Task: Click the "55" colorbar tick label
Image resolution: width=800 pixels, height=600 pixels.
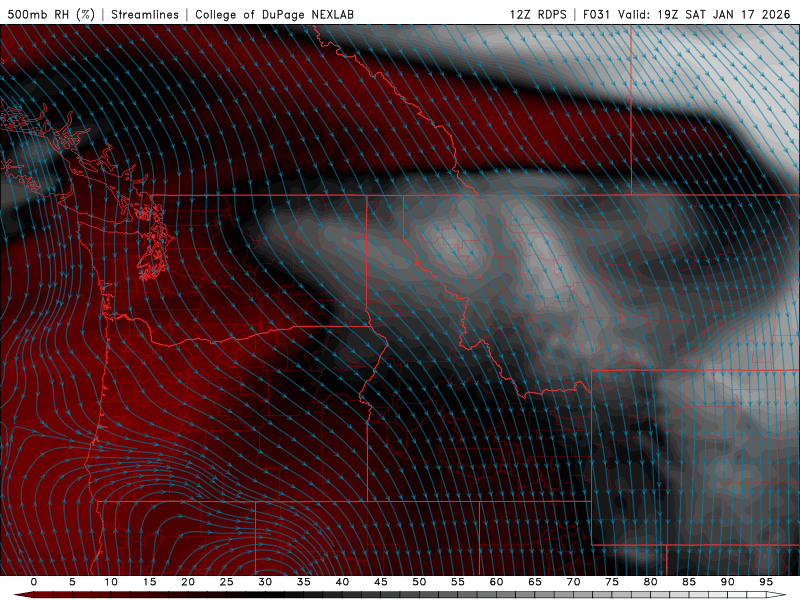Action: [x=458, y=582]
